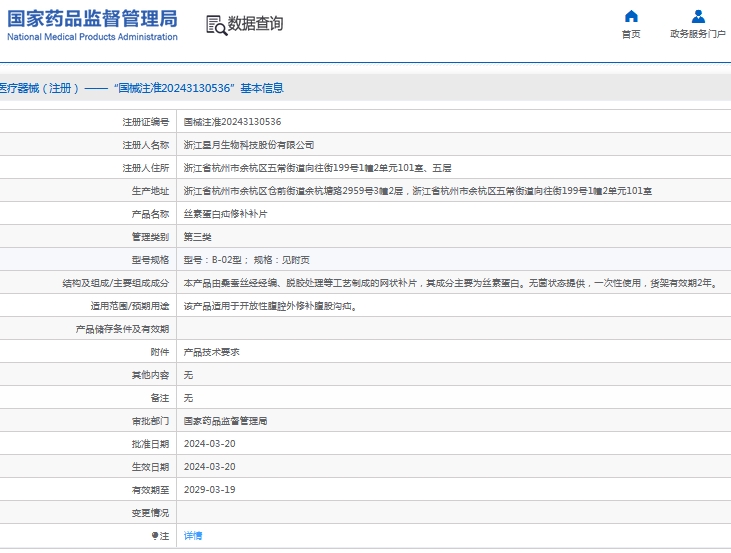
Task: Click the 有效期至 row label
Action: point(150,490)
